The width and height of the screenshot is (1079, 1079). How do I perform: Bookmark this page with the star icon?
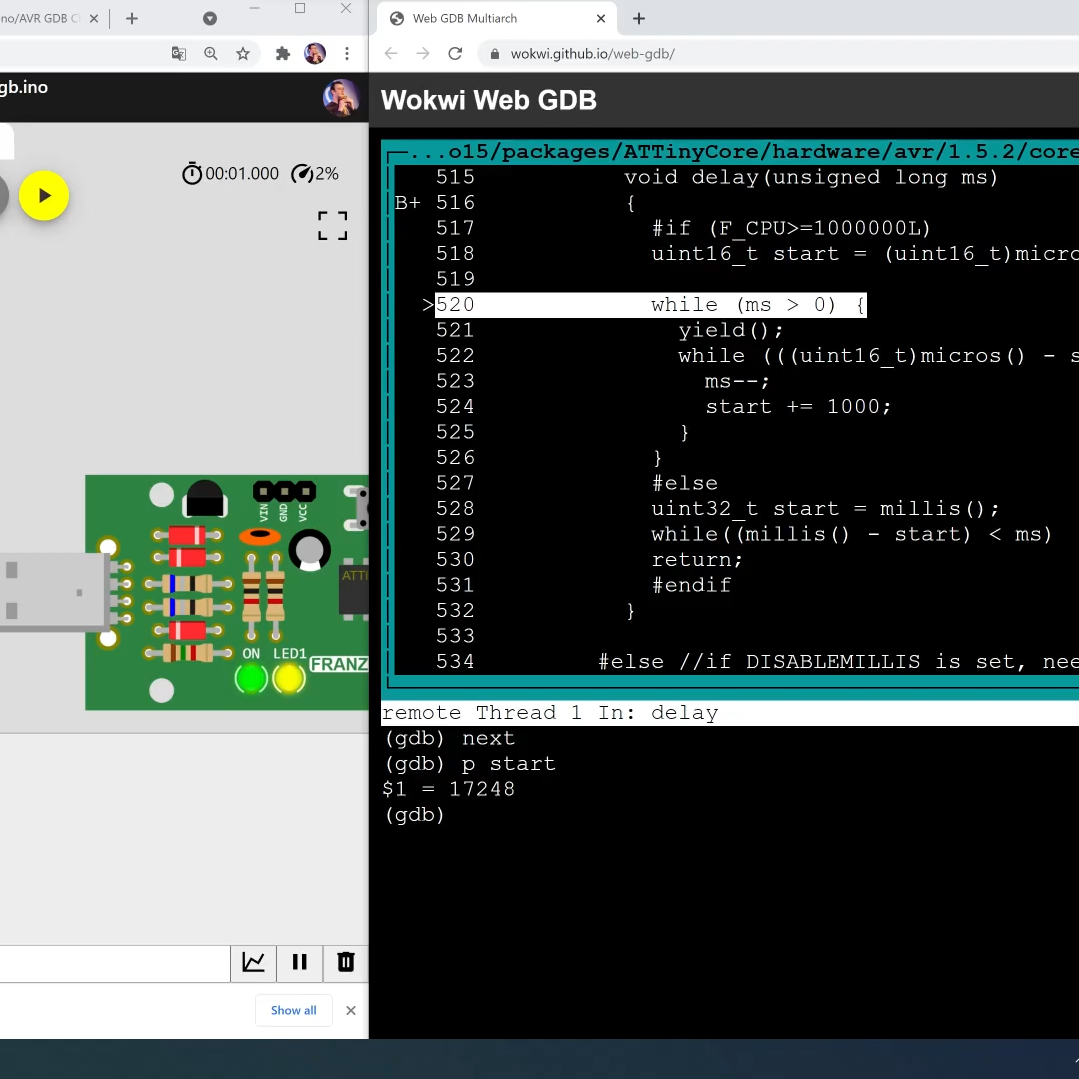click(x=243, y=54)
